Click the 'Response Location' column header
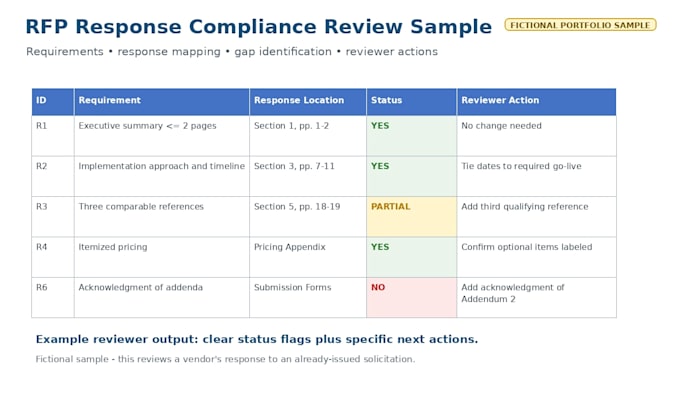Viewport: 680px width, 409px height. pyautogui.click(x=308, y=101)
